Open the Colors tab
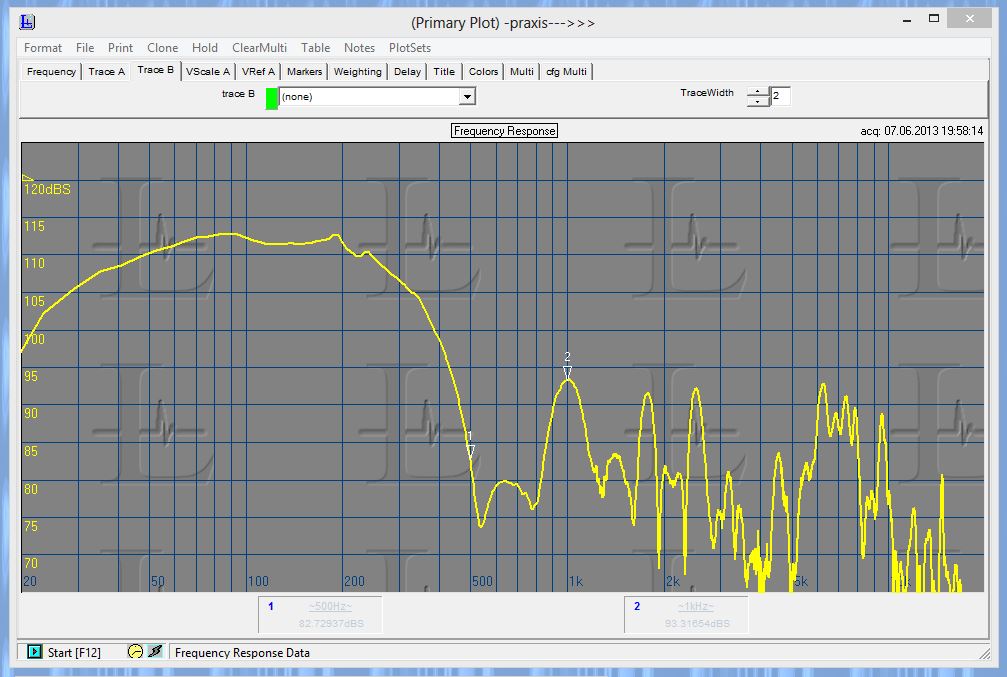The height and width of the screenshot is (677, 1007). point(483,71)
